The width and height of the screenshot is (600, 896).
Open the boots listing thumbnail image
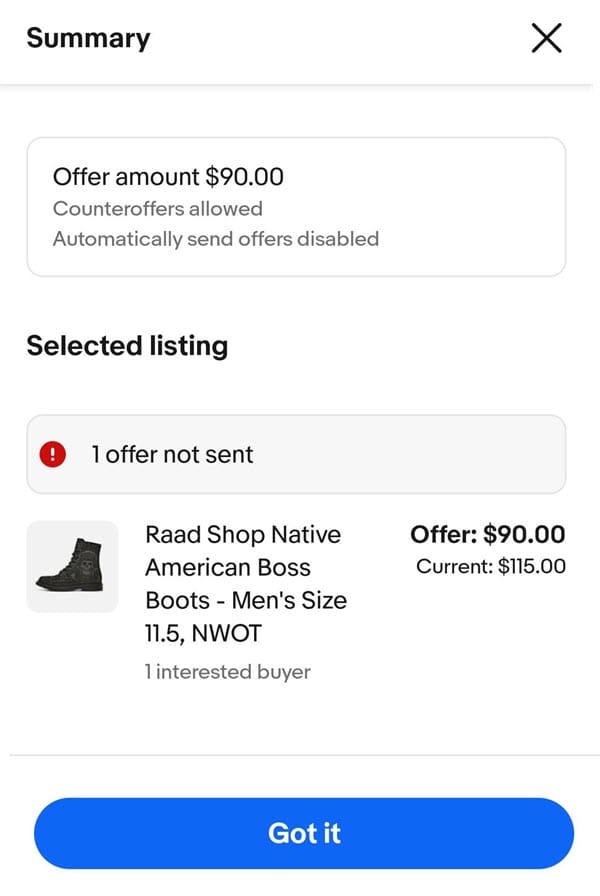coord(71,566)
